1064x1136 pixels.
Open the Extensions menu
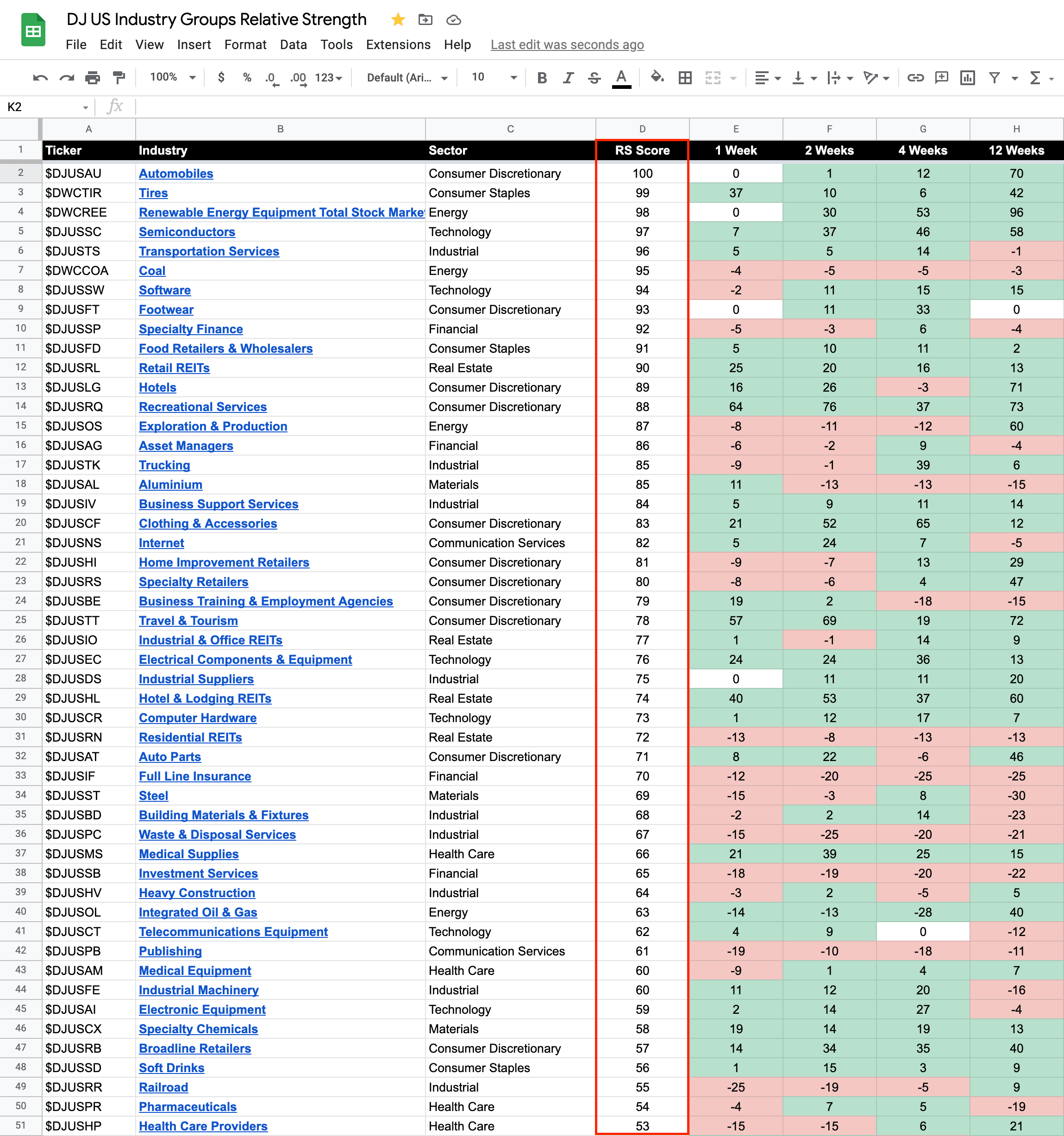(x=398, y=44)
